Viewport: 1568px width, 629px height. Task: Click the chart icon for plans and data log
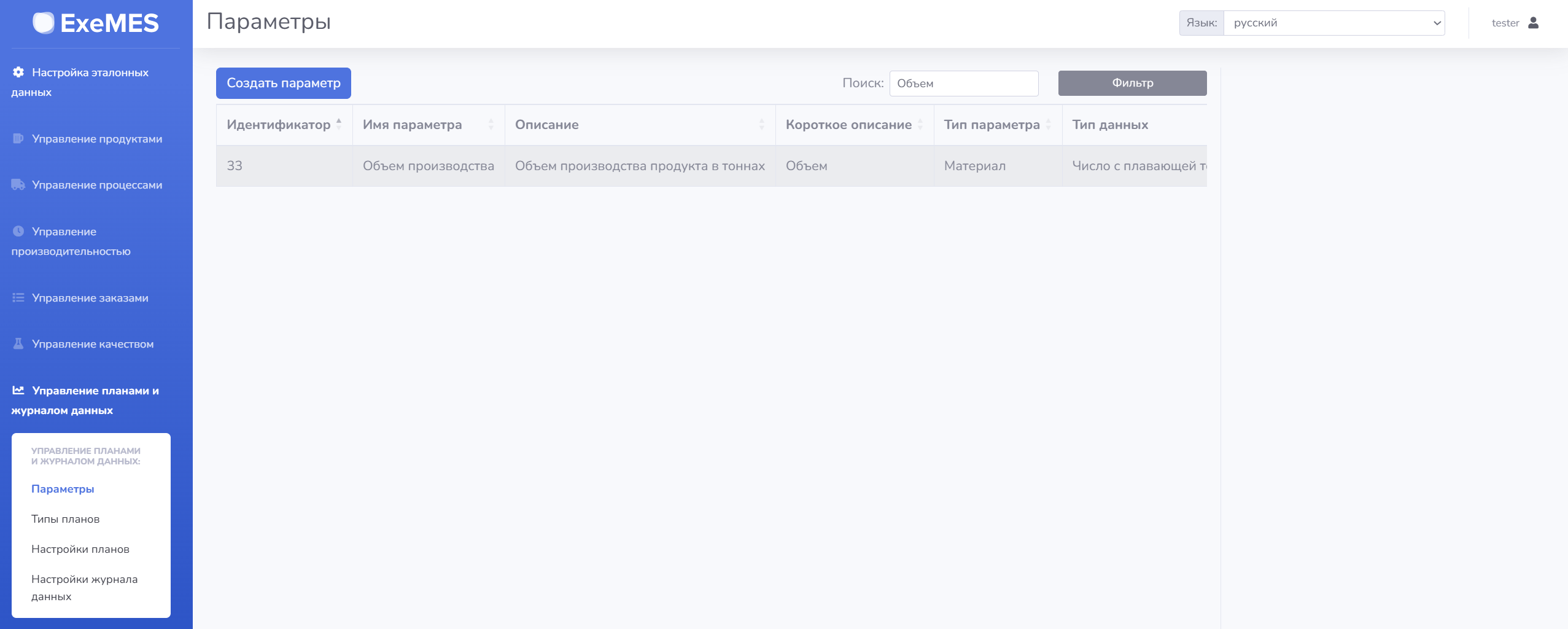[x=18, y=390]
